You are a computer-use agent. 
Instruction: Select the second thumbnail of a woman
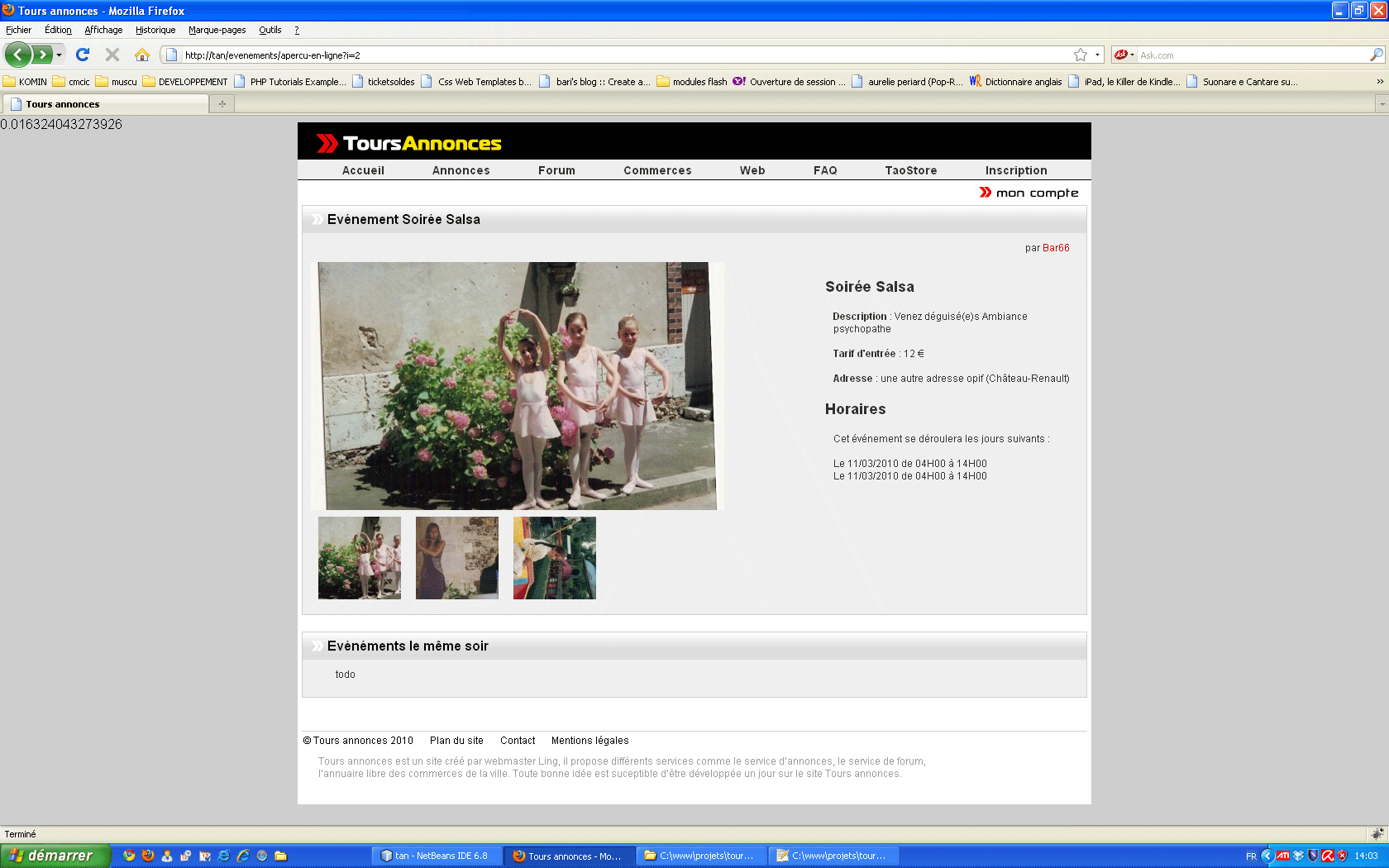tap(457, 558)
